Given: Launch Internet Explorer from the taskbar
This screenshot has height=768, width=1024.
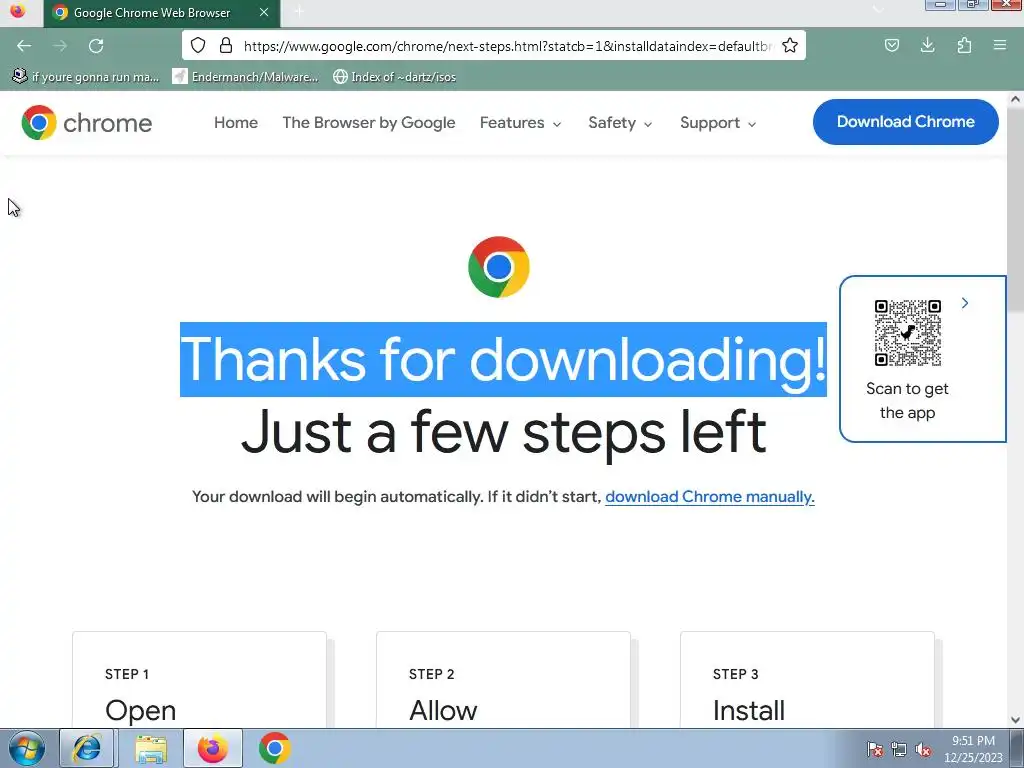Looking at the screenshot, I should (87, 748).
